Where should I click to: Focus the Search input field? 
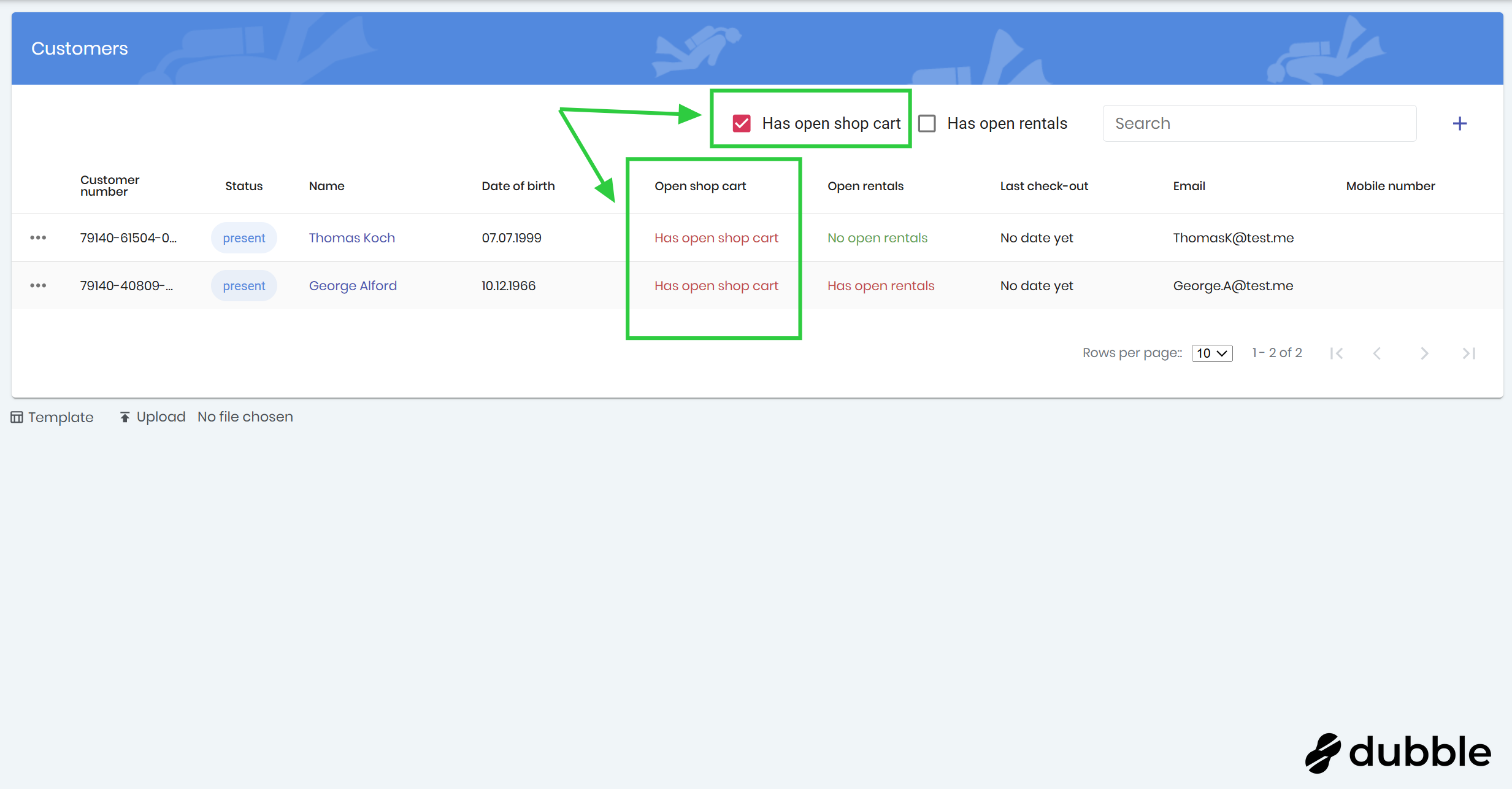pos(1259,124)
